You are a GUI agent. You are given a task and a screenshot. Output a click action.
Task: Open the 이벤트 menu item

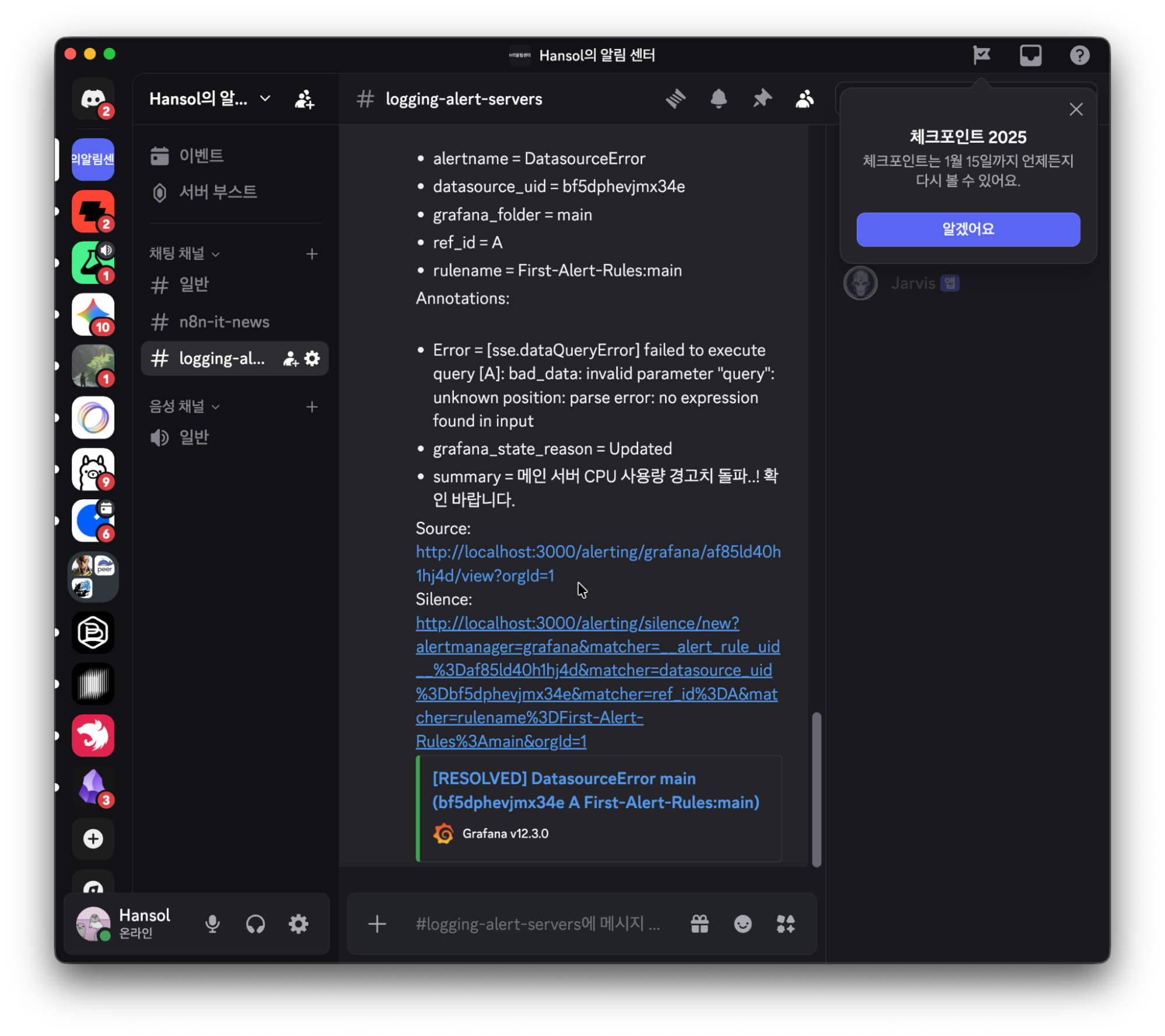click(200, 156)
